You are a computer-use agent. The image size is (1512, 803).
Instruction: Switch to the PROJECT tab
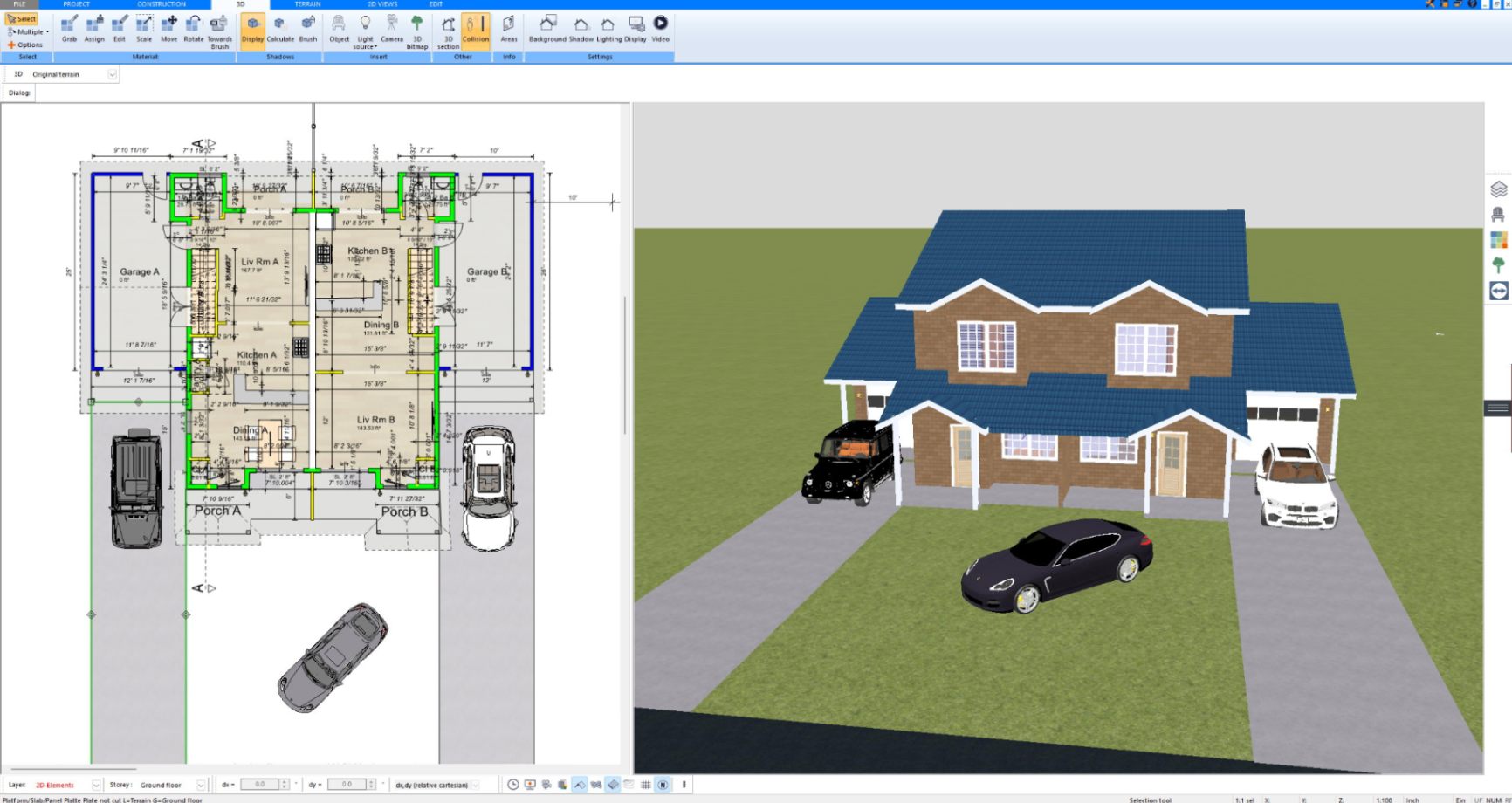(77, 4)
